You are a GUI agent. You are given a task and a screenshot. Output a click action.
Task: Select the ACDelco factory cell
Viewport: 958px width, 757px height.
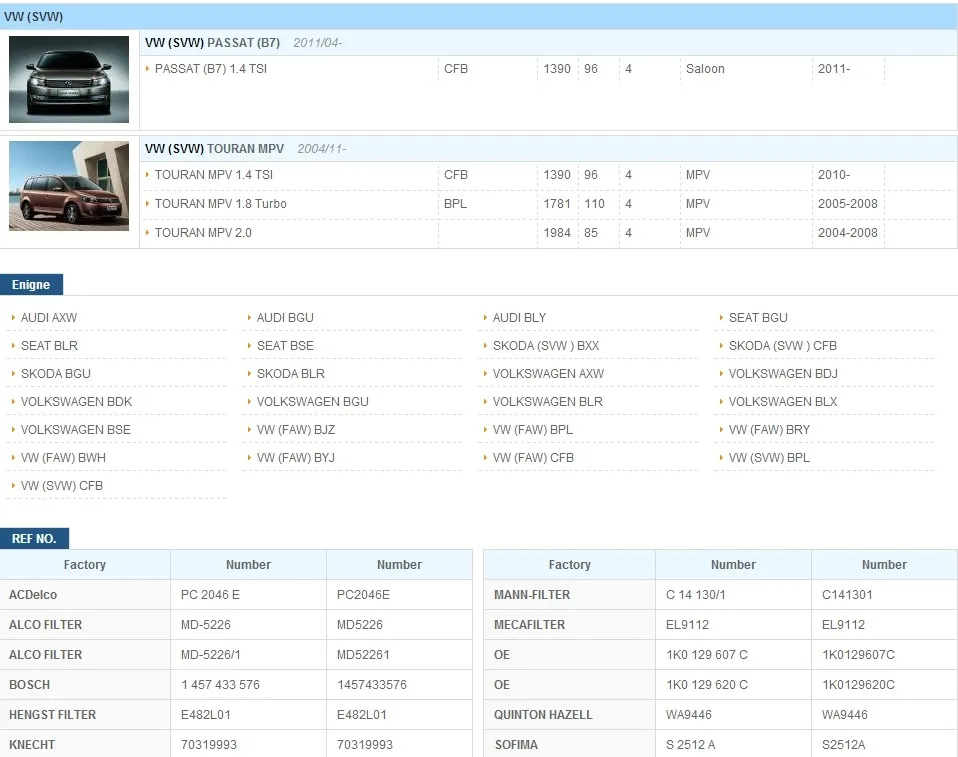[x=85, y=595]
